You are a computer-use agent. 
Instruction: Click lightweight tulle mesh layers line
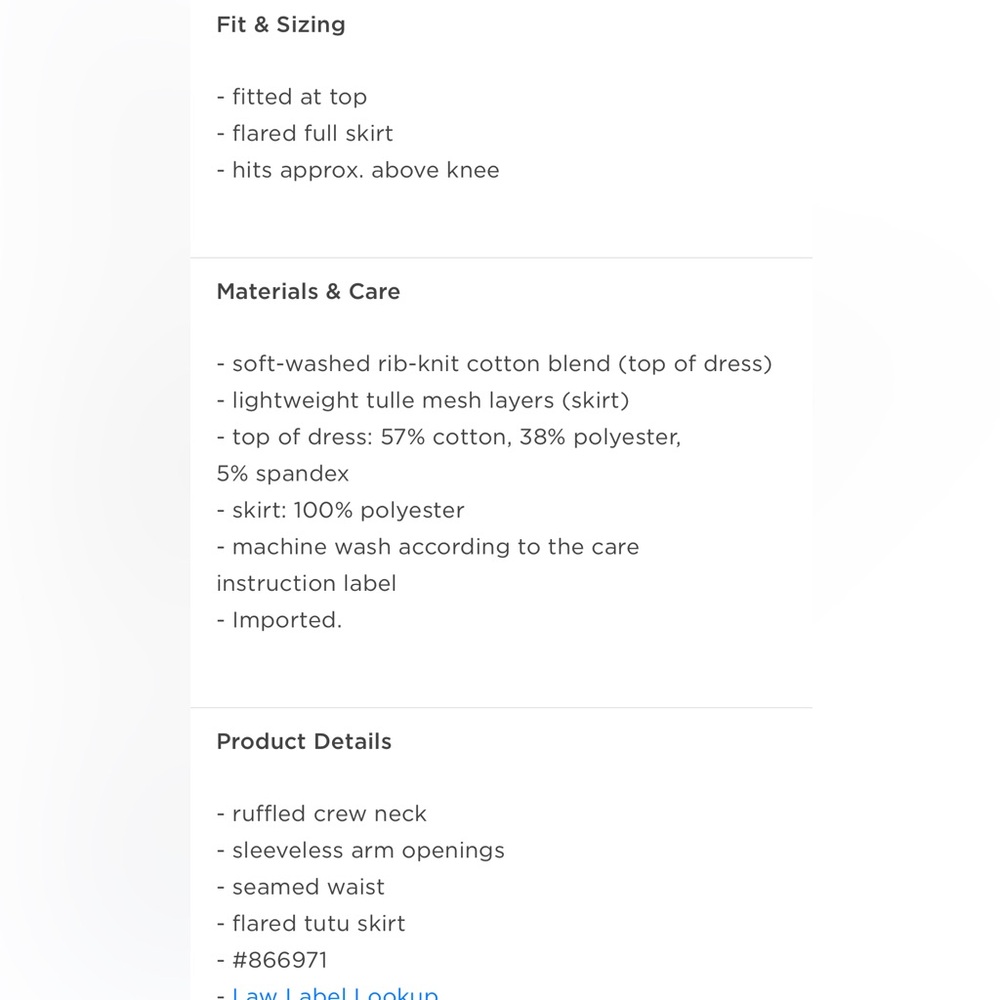coord(423,401)
